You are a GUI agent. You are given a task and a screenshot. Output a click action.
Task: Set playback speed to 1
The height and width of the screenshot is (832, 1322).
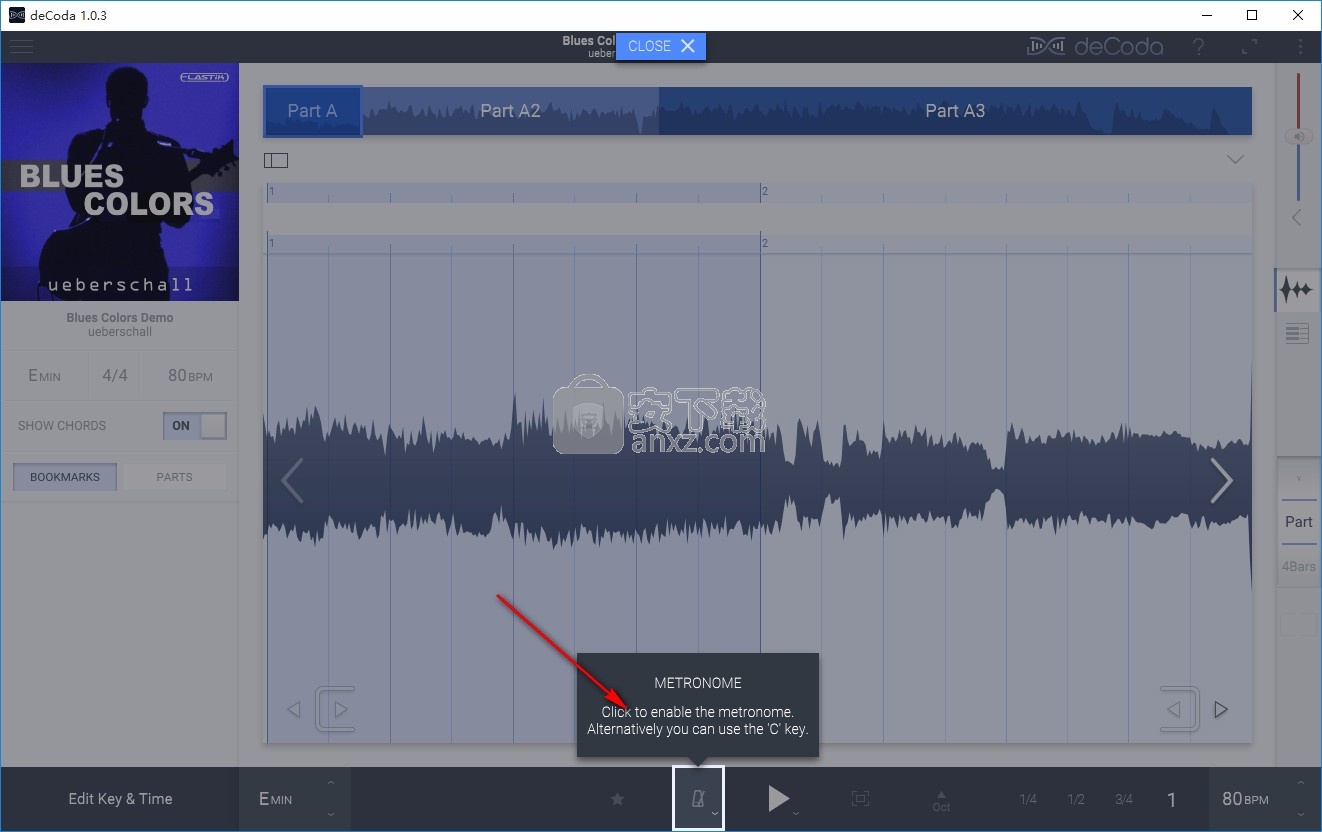(x=1172, y=799)
